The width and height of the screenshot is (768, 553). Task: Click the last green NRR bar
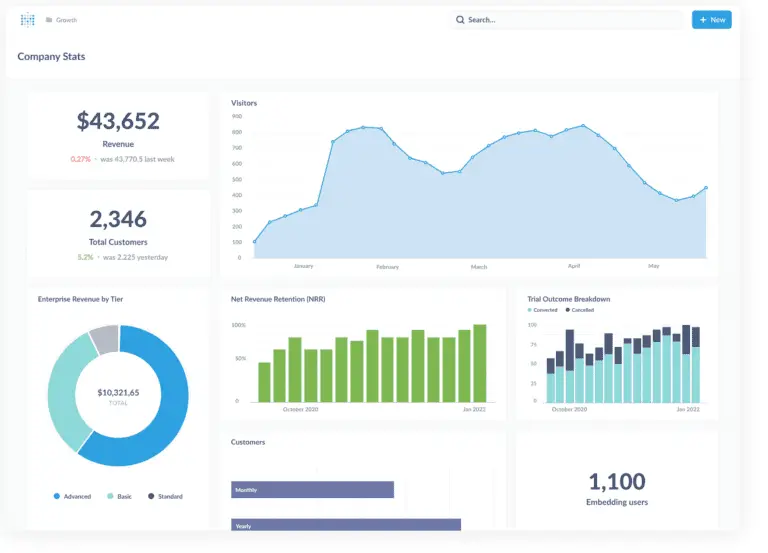[x=480, y=363]
